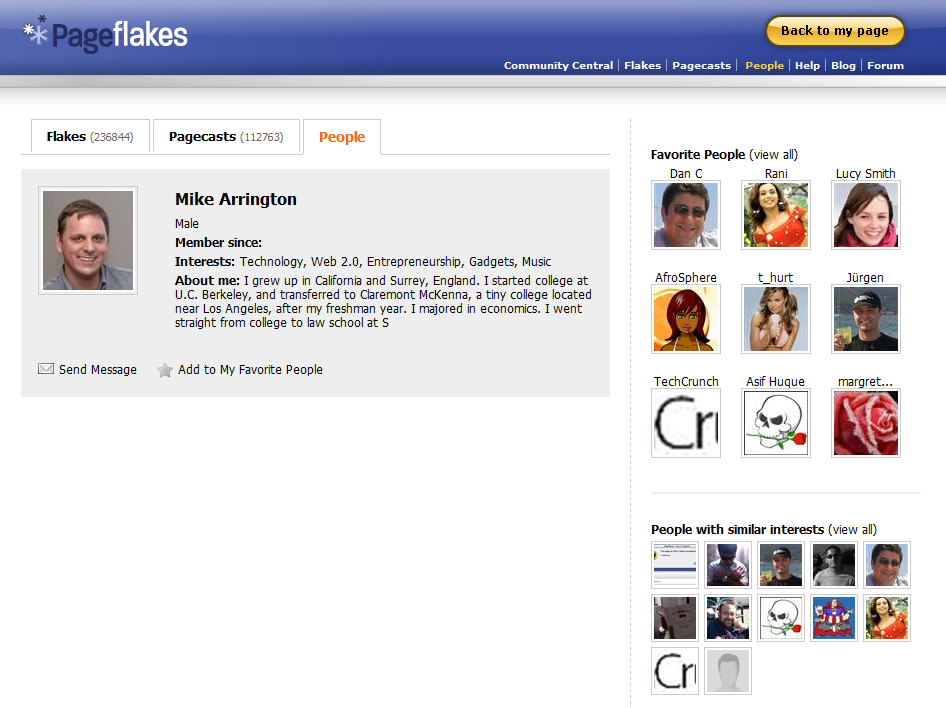Click the Rani name label
The height and width of the screenshot is (708, 946).
coord(776,174)
